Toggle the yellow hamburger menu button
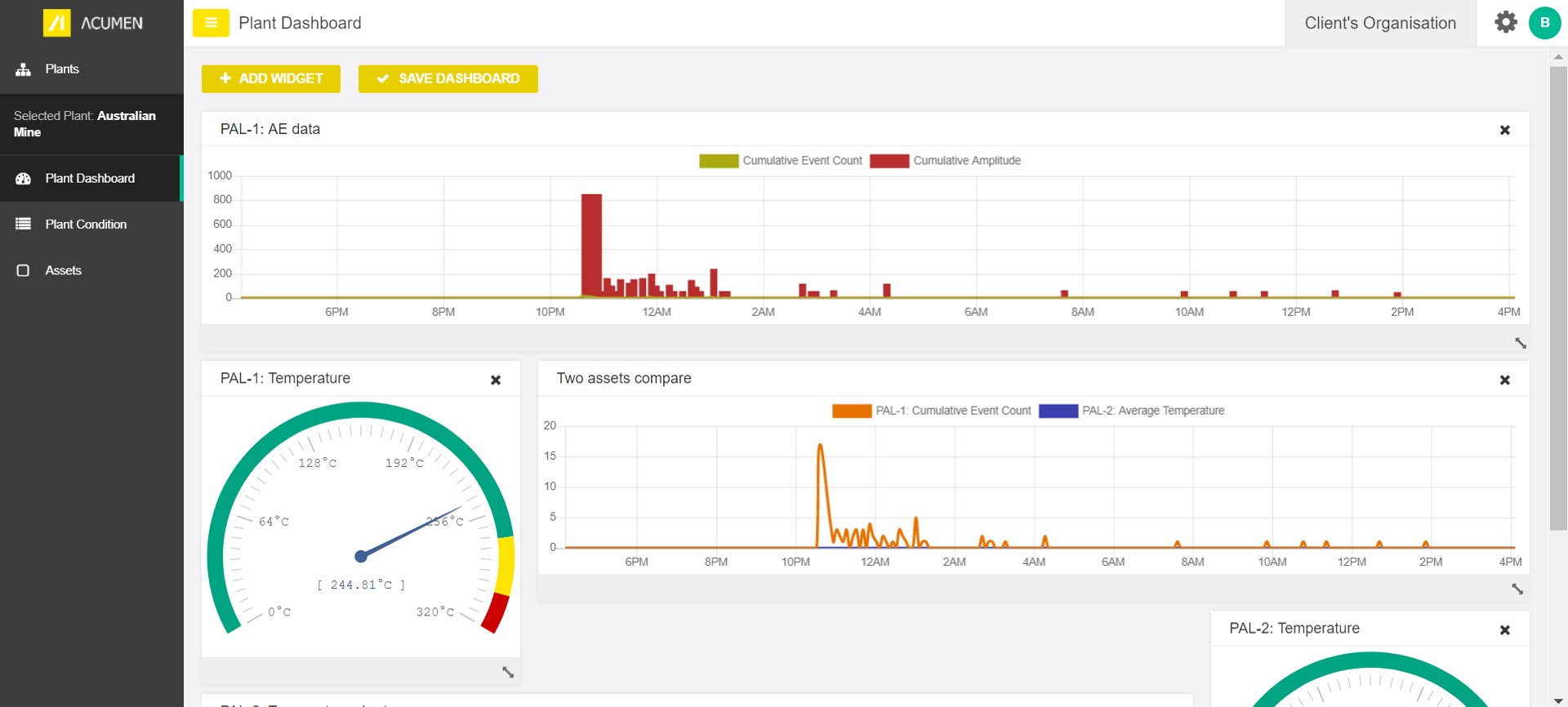1568x707 pixels. point(211,23)
